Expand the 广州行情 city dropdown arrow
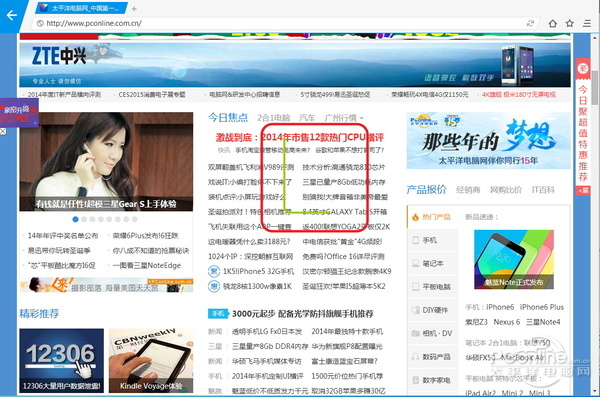 (362, 118)
